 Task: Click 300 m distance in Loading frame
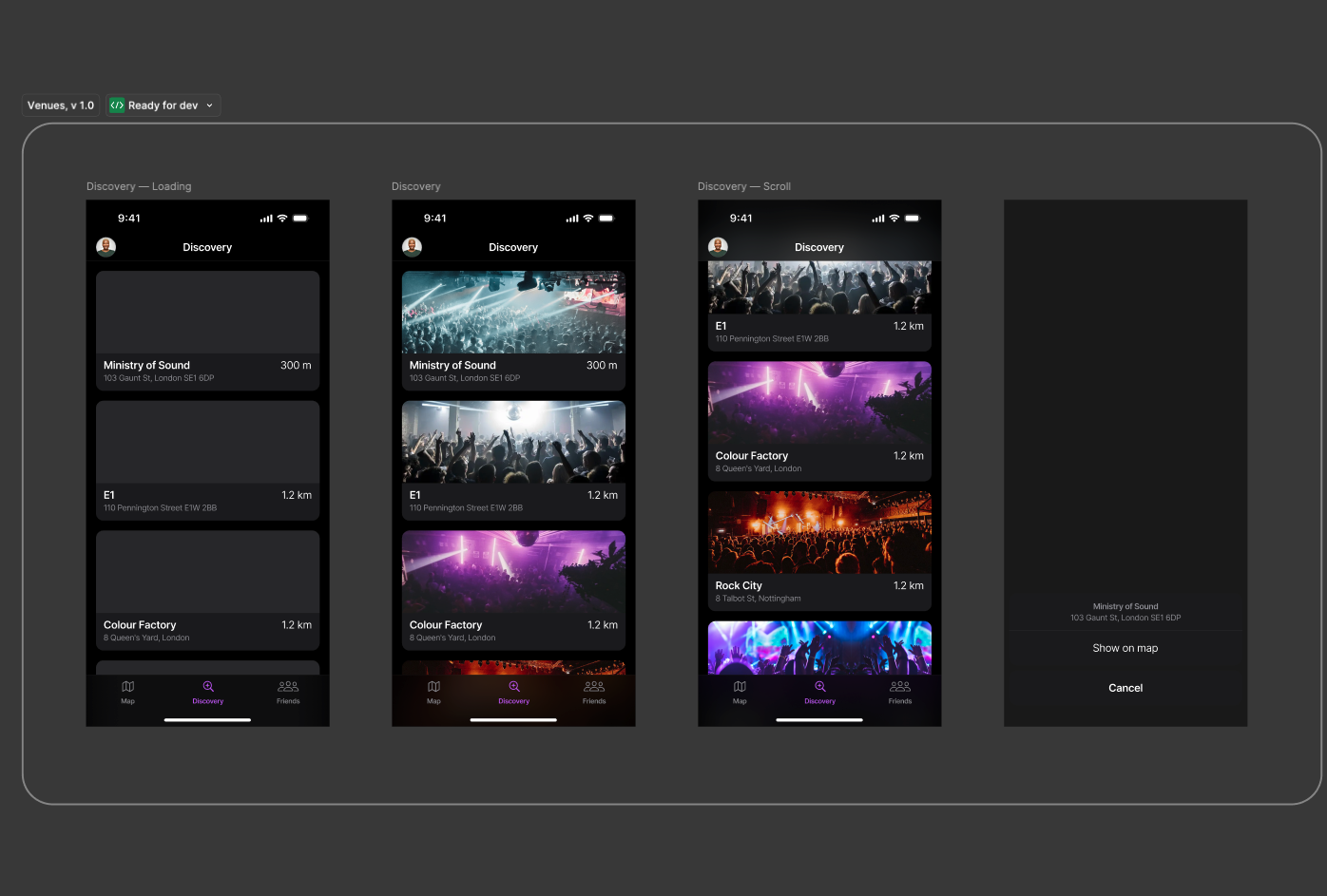tap(296, 365)
